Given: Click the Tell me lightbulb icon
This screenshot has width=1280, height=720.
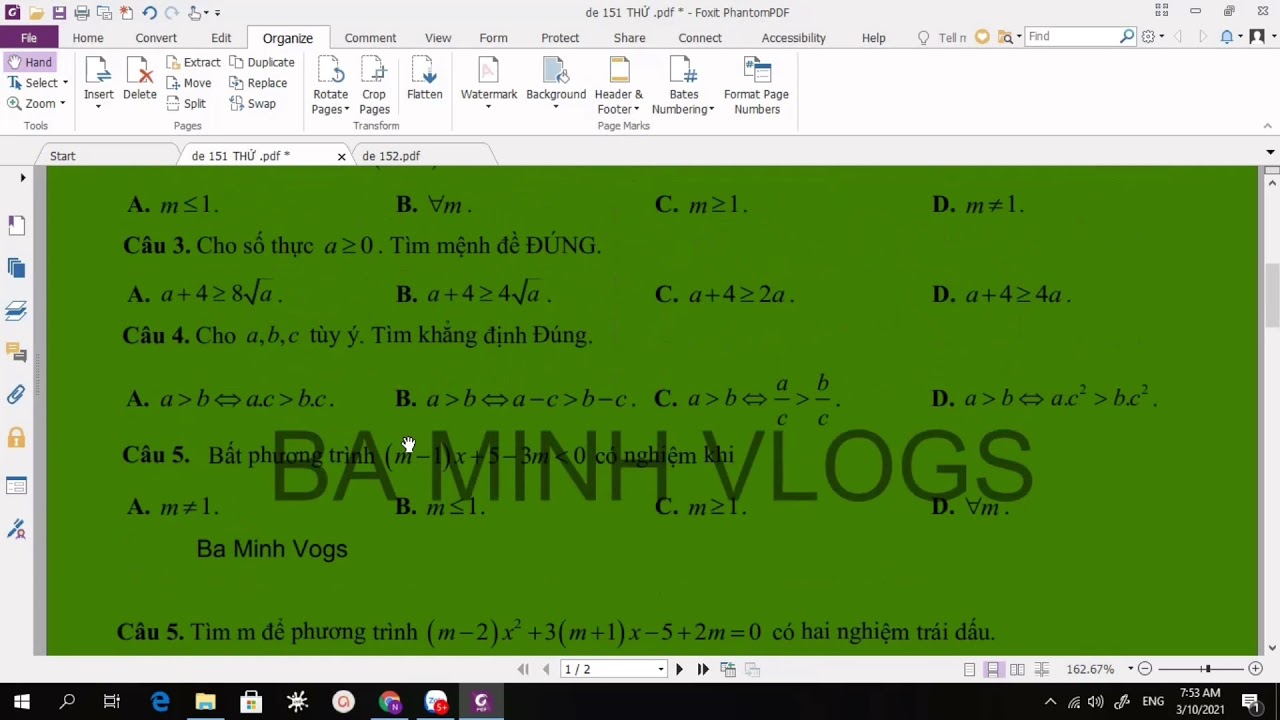Looking at the screenshot, I should click(923, 38).
